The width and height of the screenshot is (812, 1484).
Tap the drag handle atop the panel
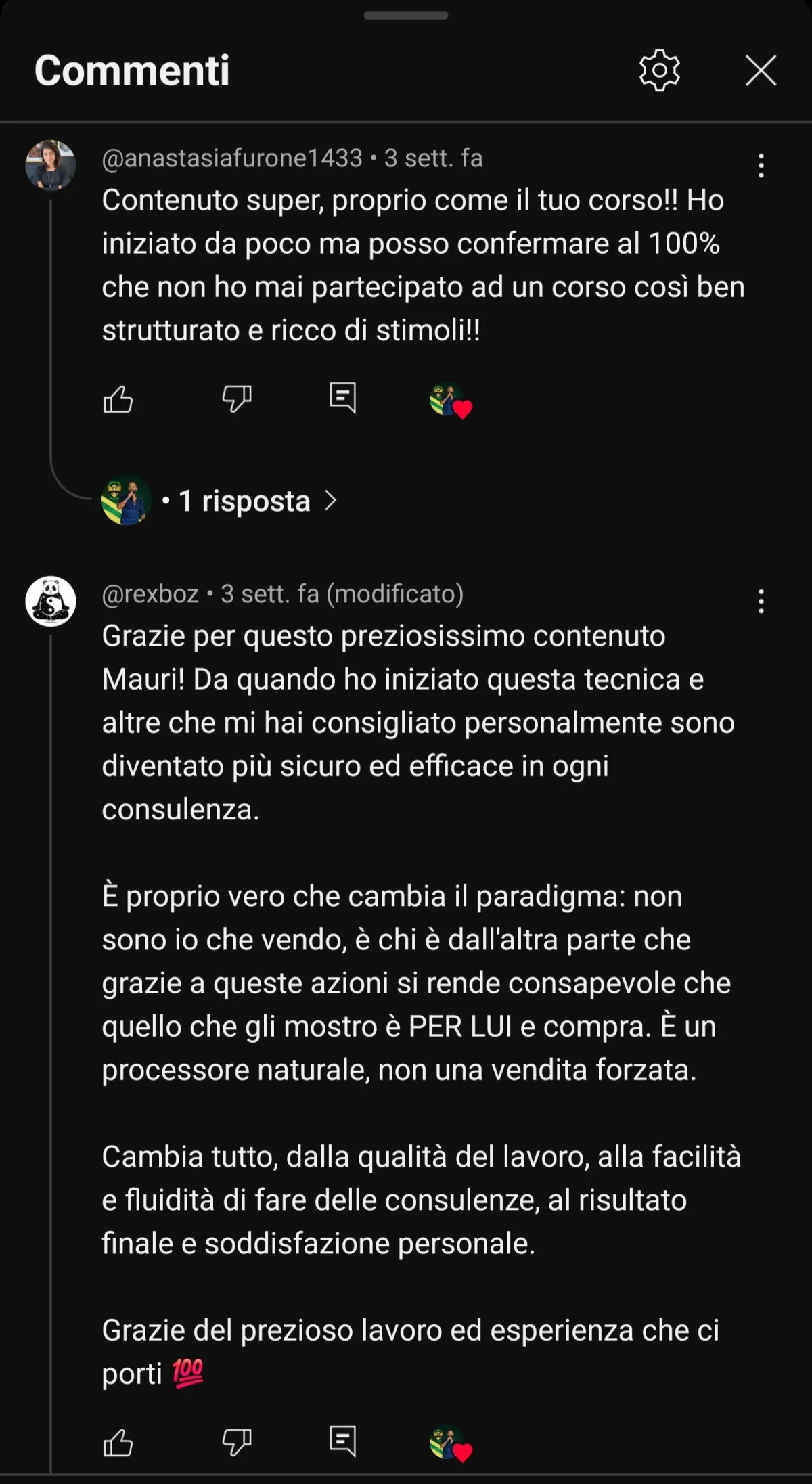[406, 15]
